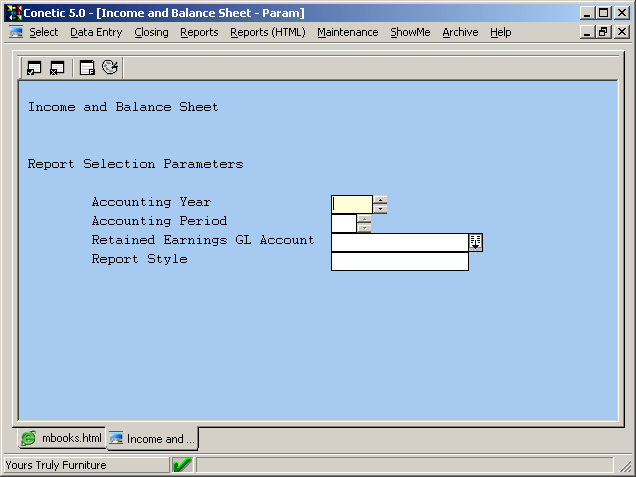Click the document icon left of Select menu
The image size is (636, 477).
(x=16, y=32)
